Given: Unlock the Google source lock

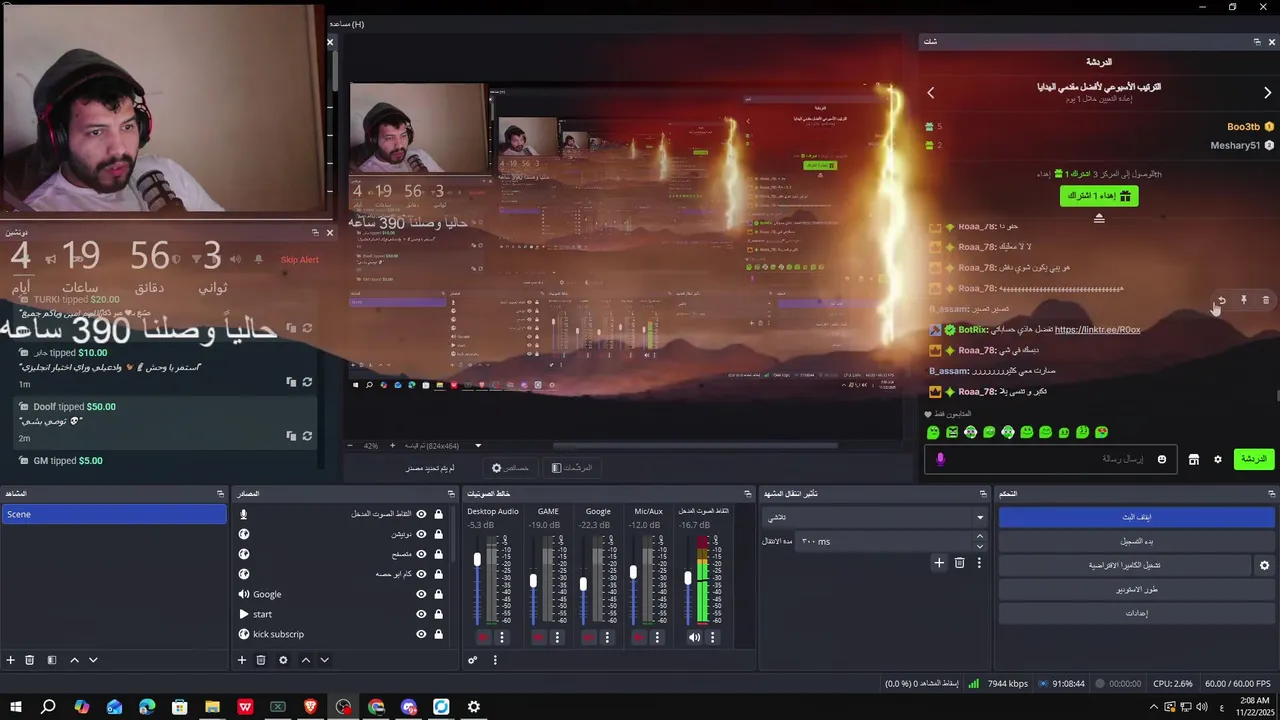Looking at the screenshot, I should [438, 594].
